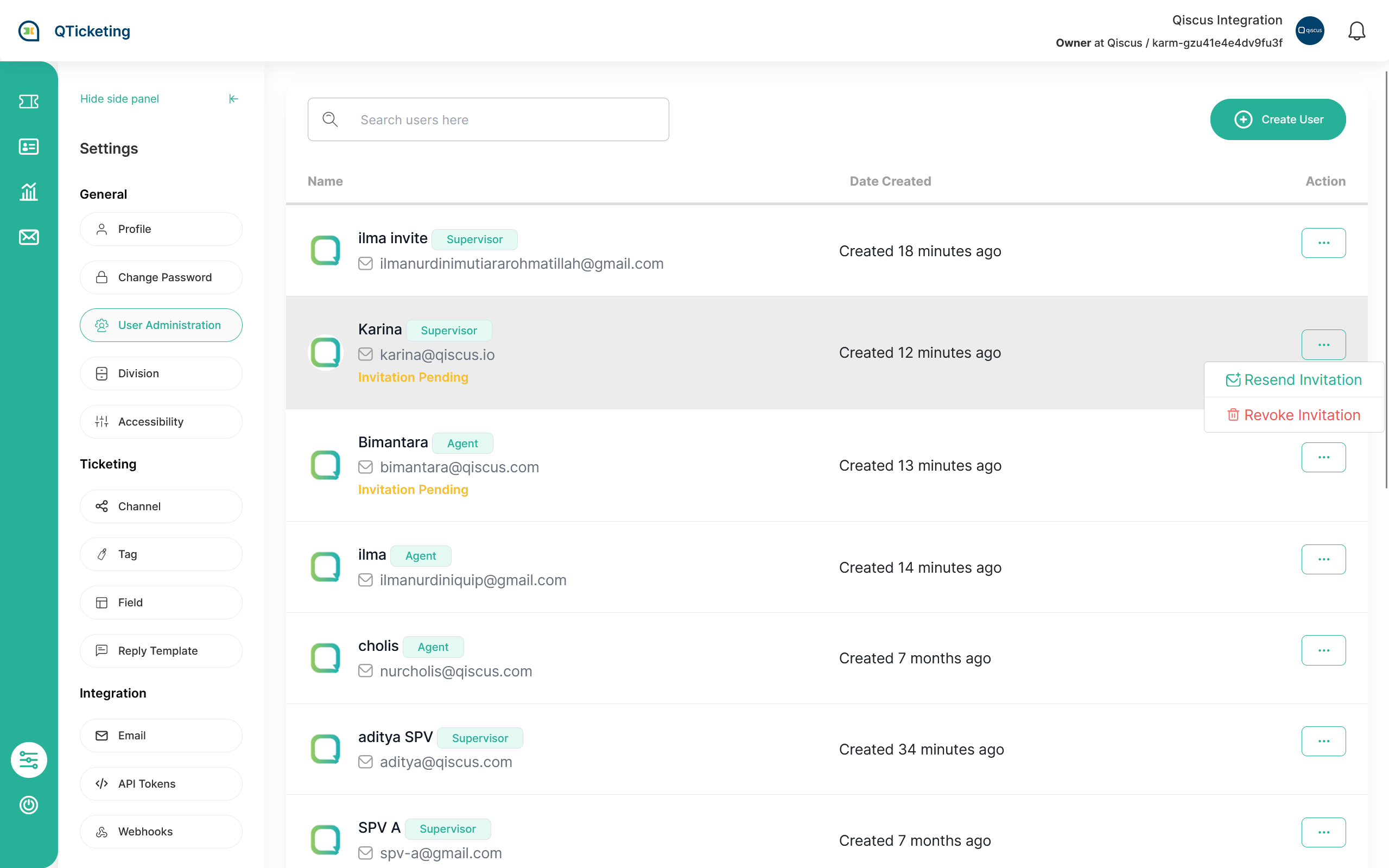This screenshot has width=1389, height=868.
Task: Click the text Created 34 minutes ago
Action: point(921,749)
